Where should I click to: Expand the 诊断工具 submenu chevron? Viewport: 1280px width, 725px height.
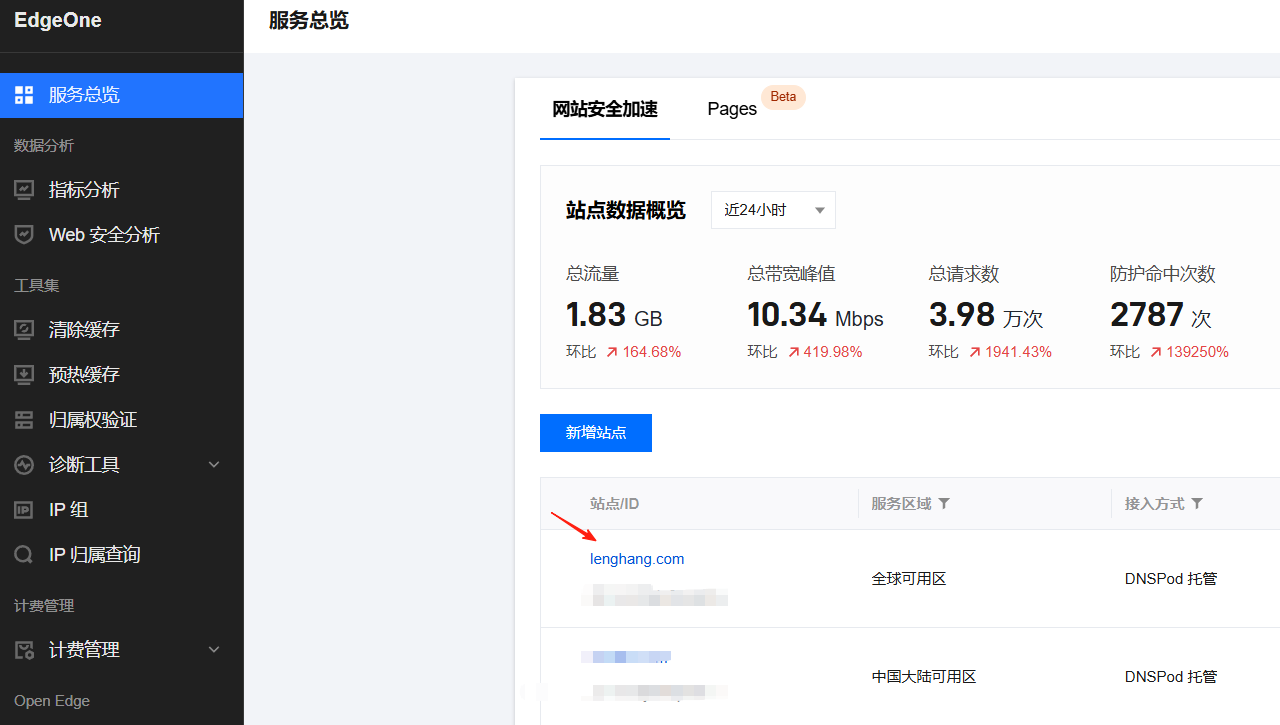pos(213,465)
